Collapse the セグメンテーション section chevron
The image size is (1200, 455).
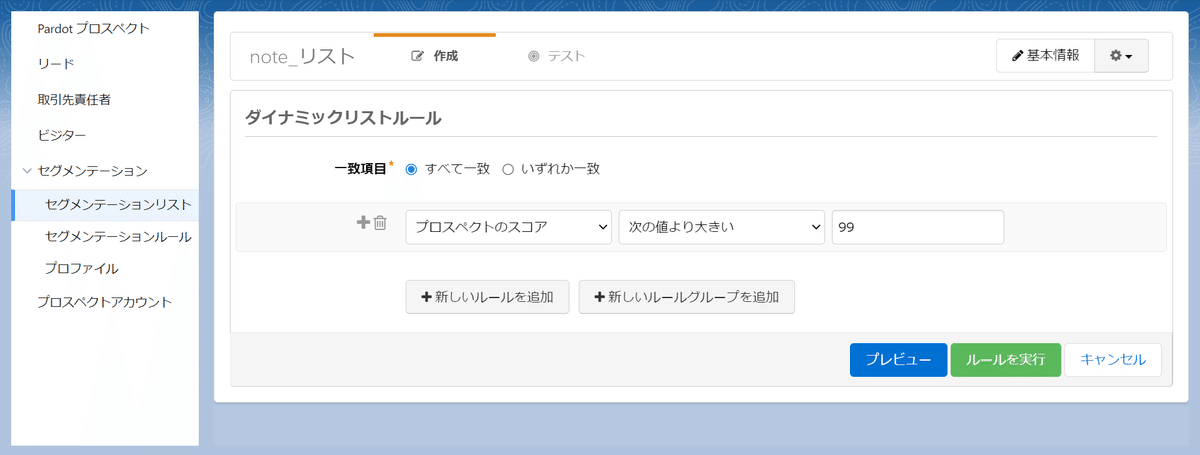[x=27, y=170]
